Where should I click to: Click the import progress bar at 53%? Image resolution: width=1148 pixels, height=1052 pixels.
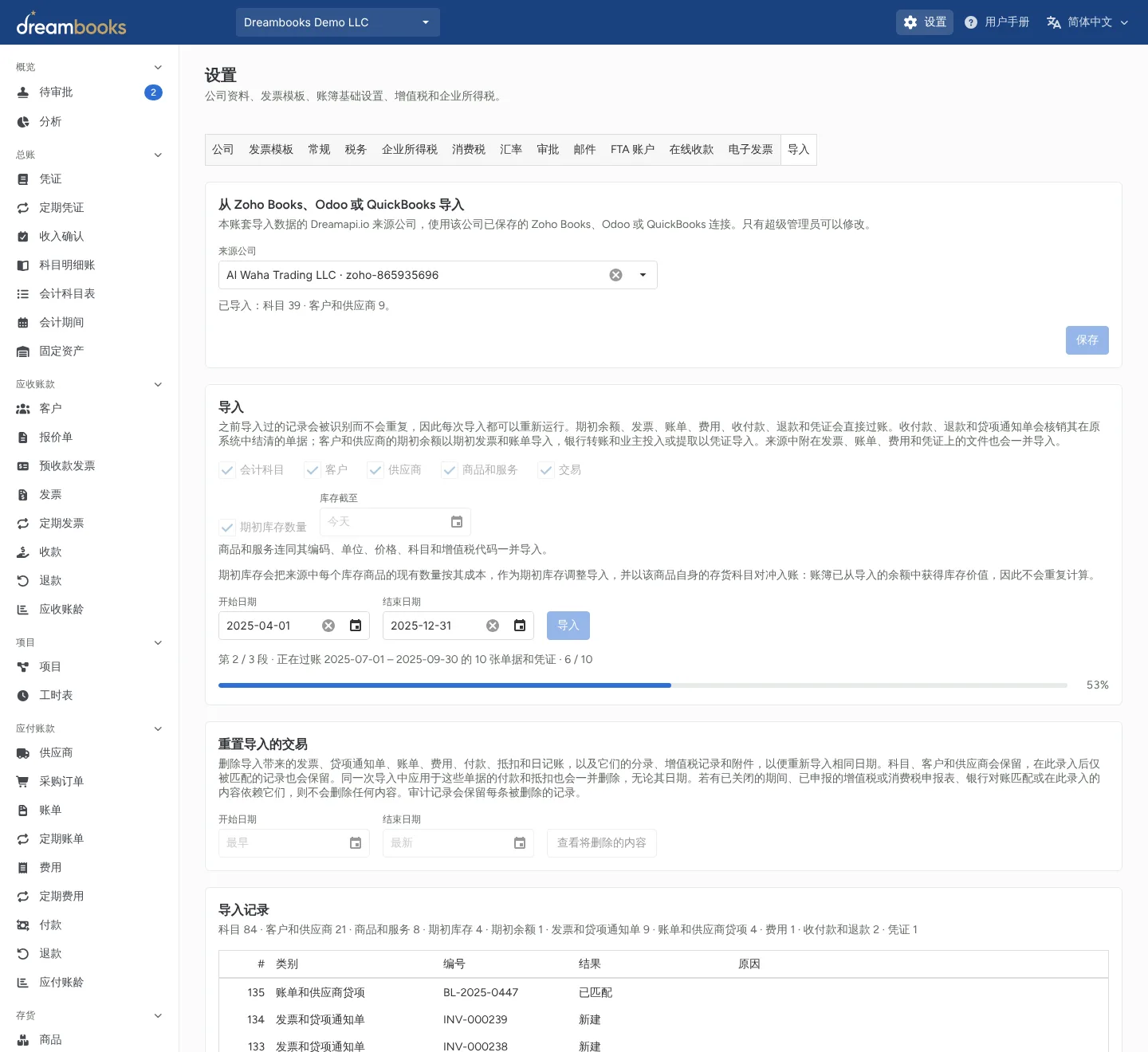tap(643, 685)
